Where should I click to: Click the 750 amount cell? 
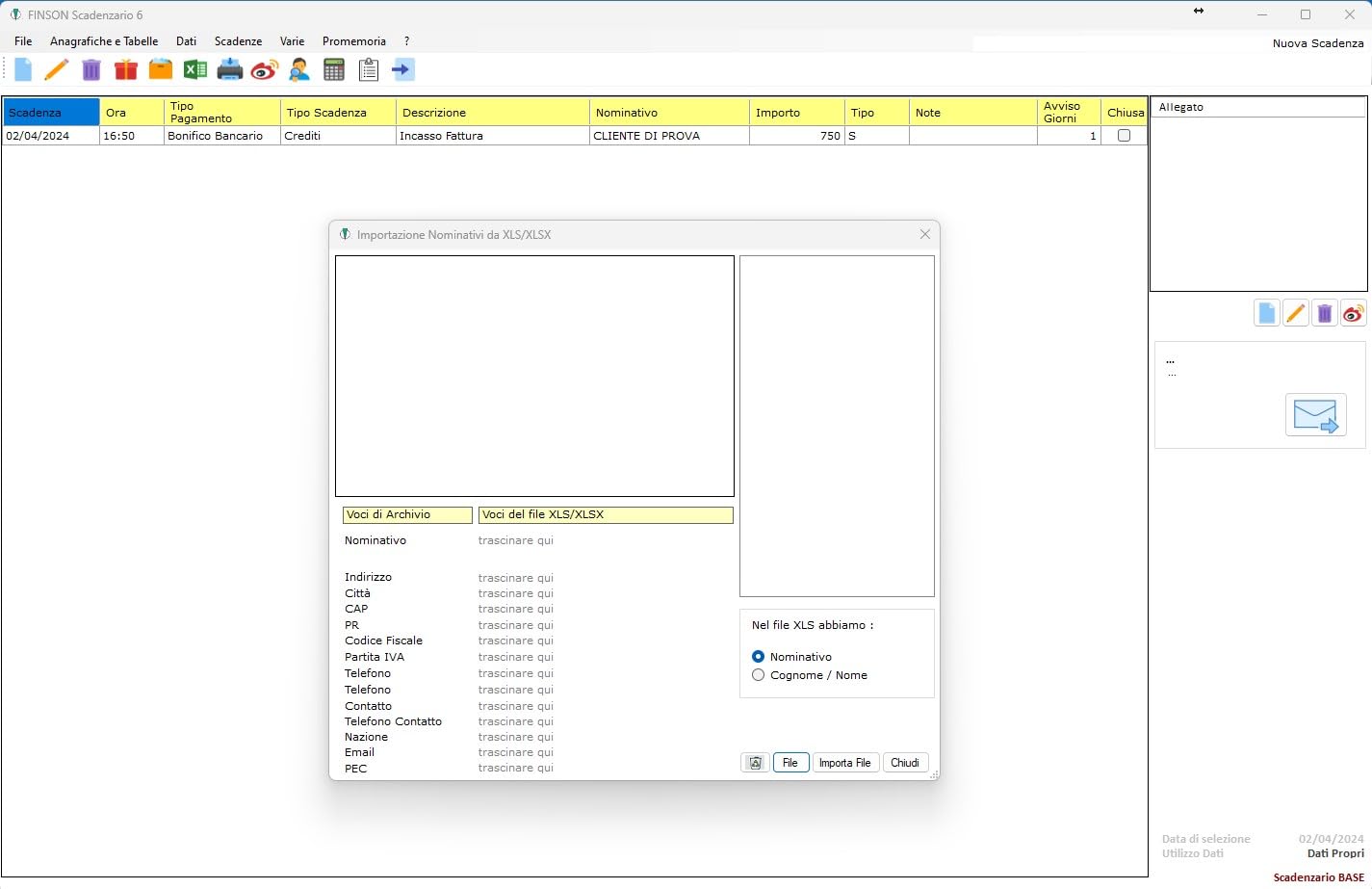point(797,136)
